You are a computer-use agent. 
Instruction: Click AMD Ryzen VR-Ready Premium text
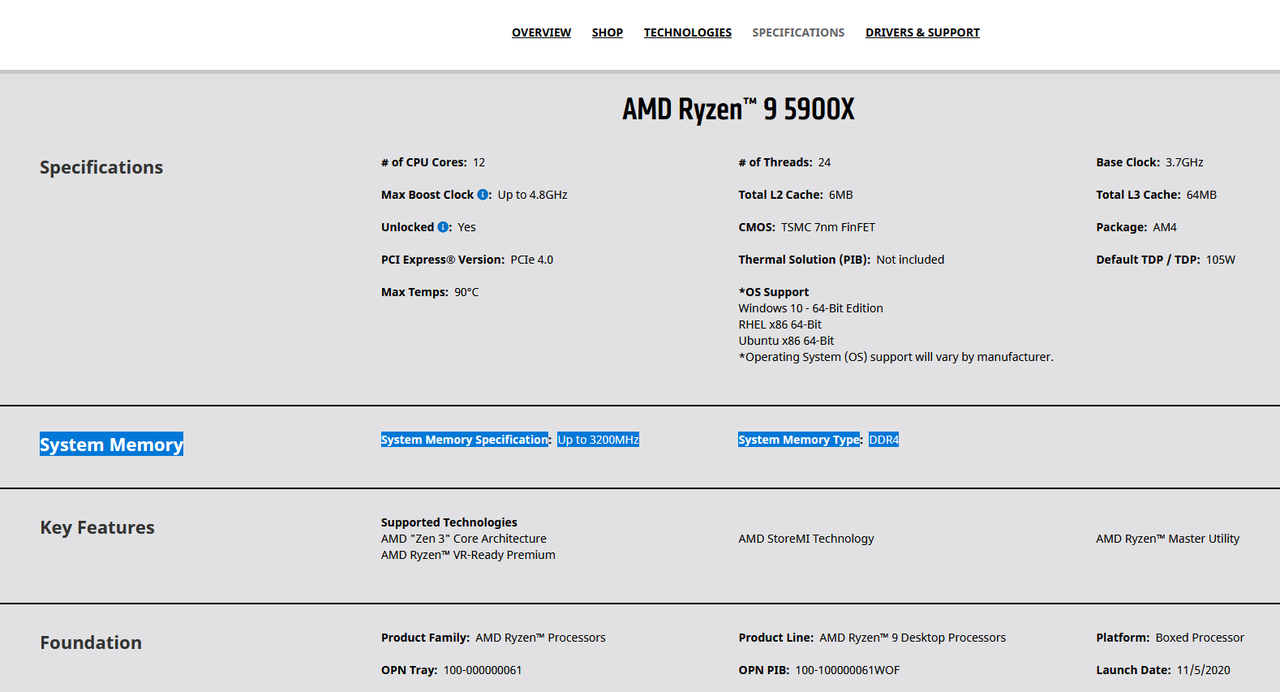(468, 554)
